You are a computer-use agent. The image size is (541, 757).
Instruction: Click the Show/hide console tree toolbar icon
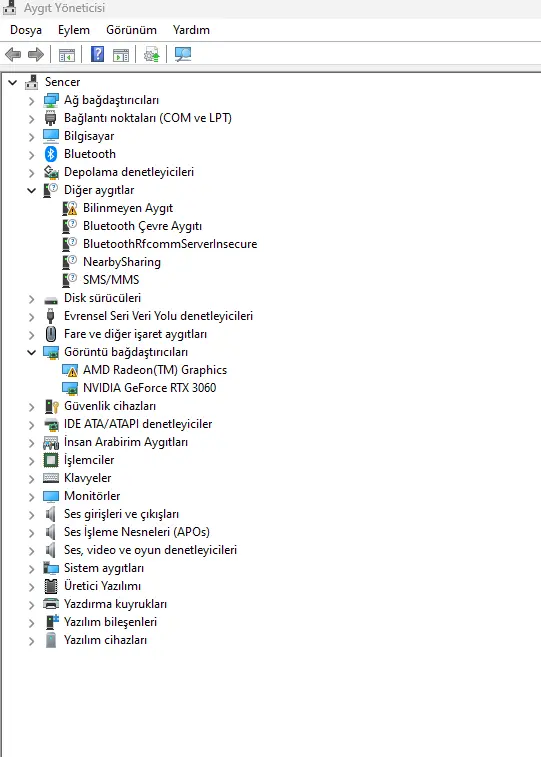pyautogui.click(x=67, y=55)
